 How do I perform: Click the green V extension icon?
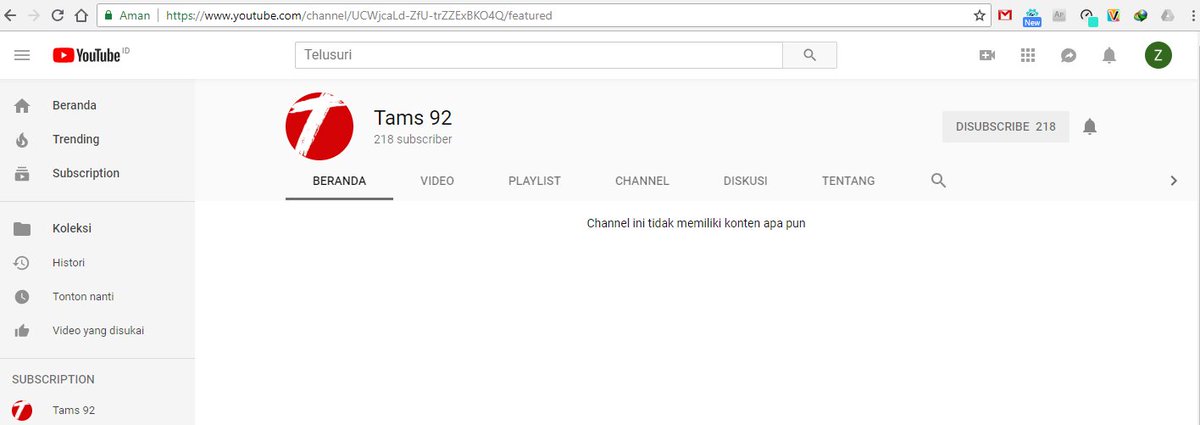tap(1113, 16)
